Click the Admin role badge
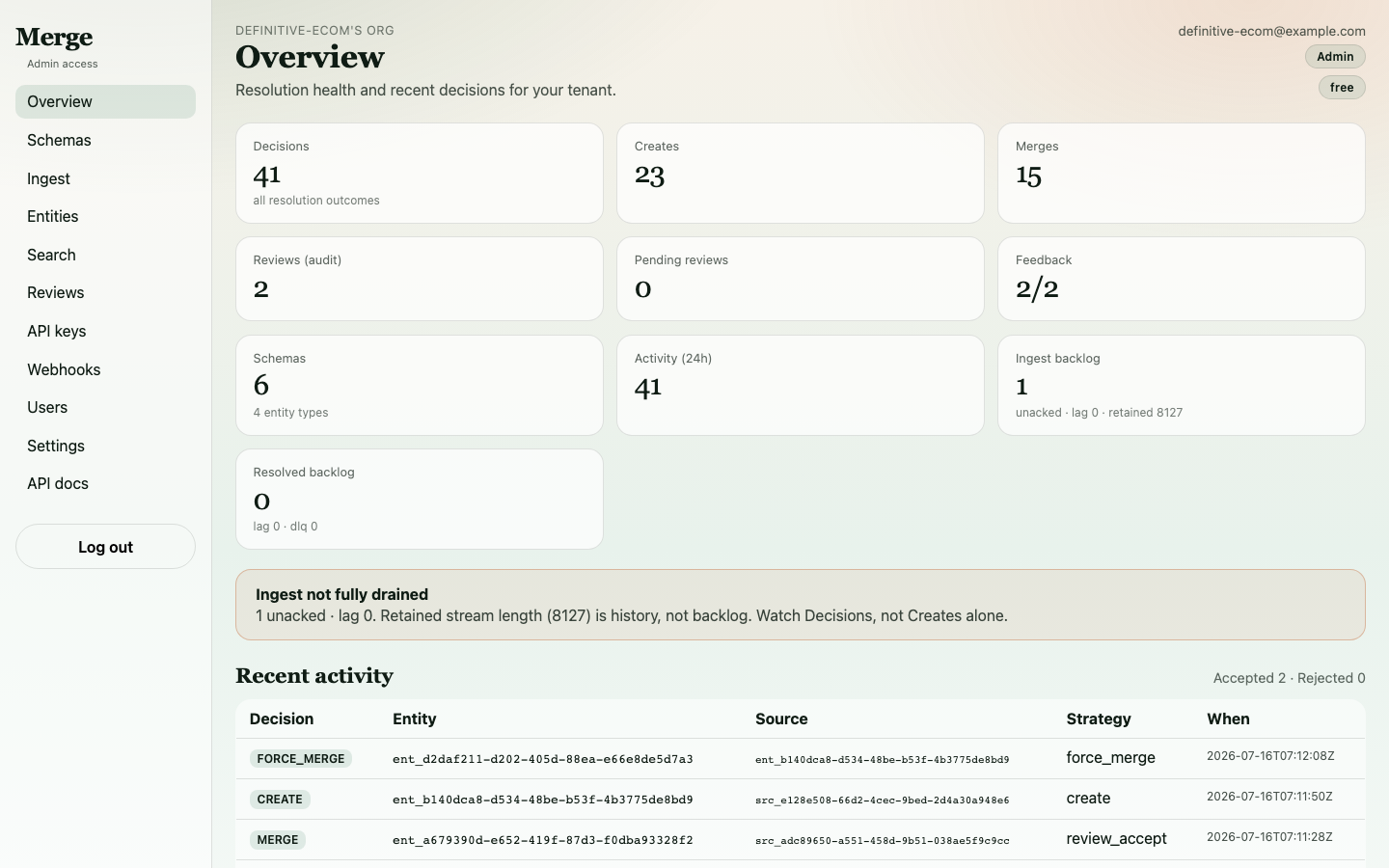The image size is (1389, 868). point(1335,57)
